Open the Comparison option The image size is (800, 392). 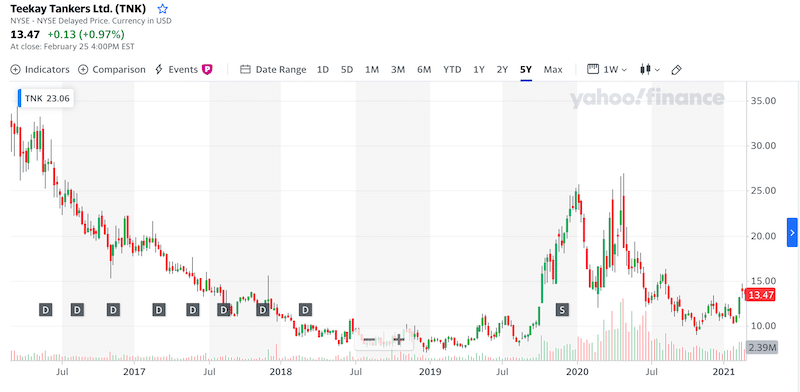112,69
